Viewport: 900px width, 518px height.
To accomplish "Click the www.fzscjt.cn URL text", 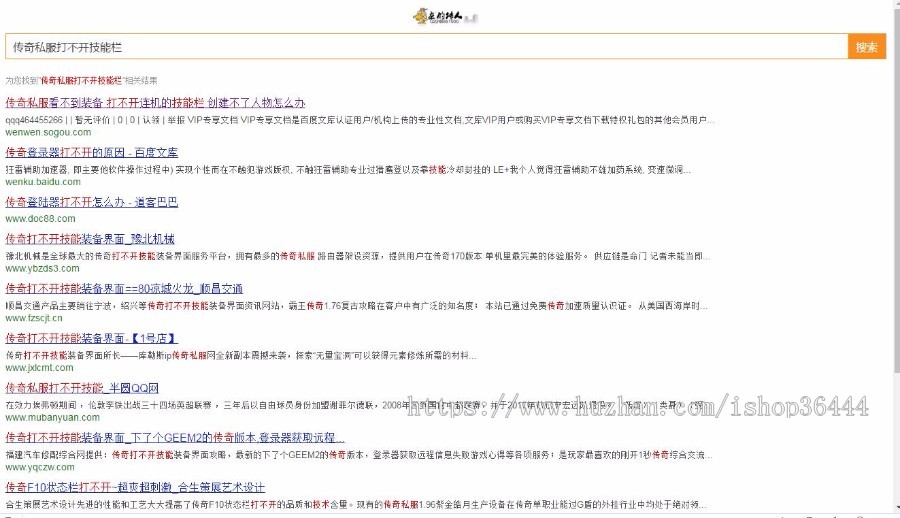I will [34, 318].
